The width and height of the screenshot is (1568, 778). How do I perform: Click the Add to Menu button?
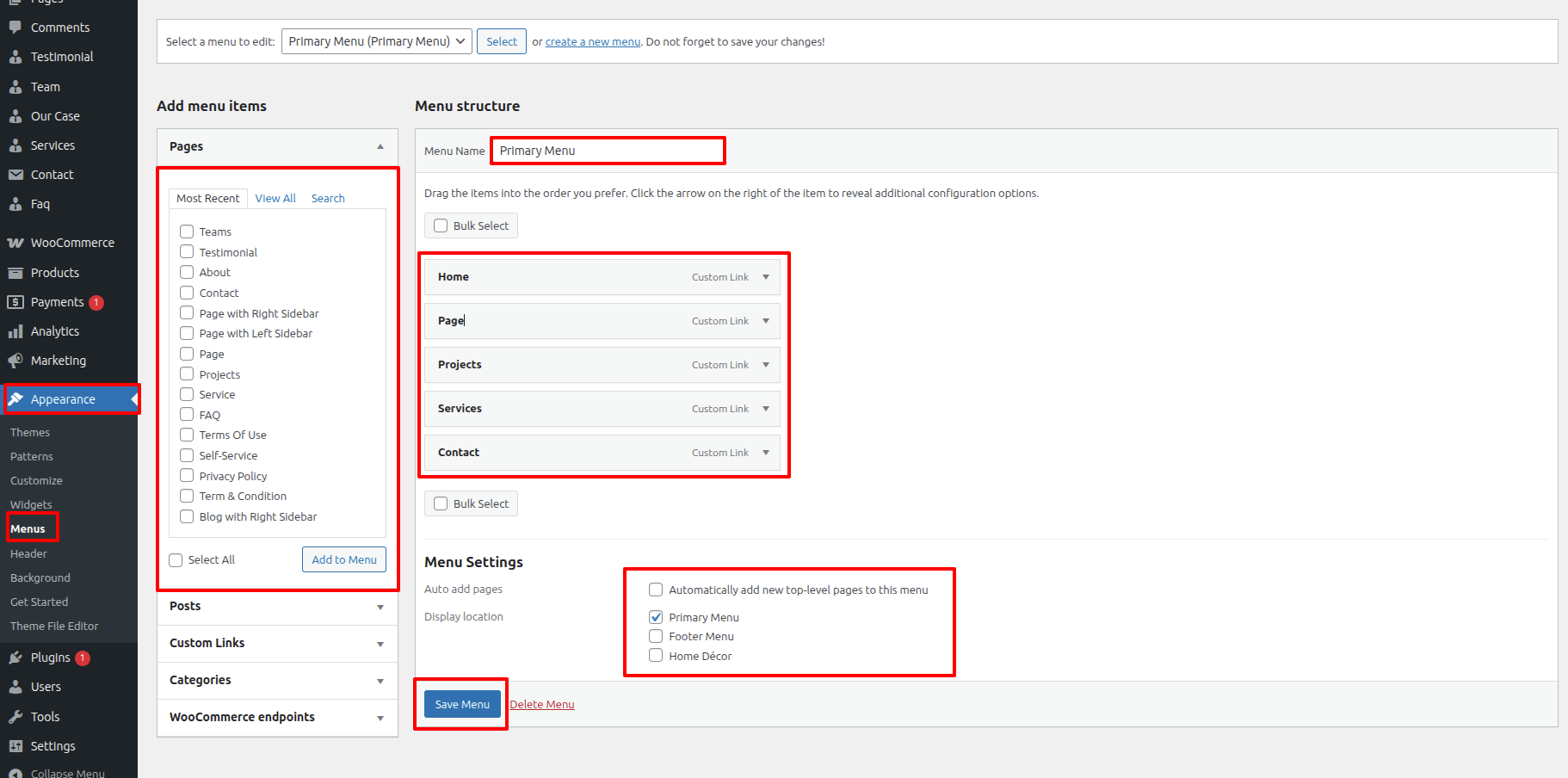pyautogui.click(x=344, y=560)
